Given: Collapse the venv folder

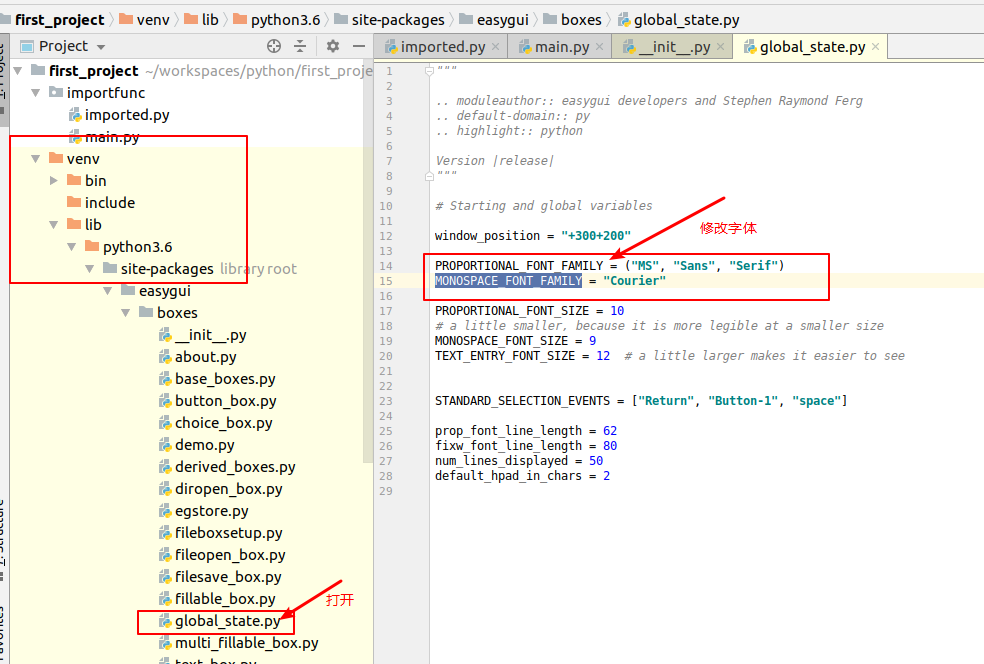Looking at the screenshot, I should (36, 158).
